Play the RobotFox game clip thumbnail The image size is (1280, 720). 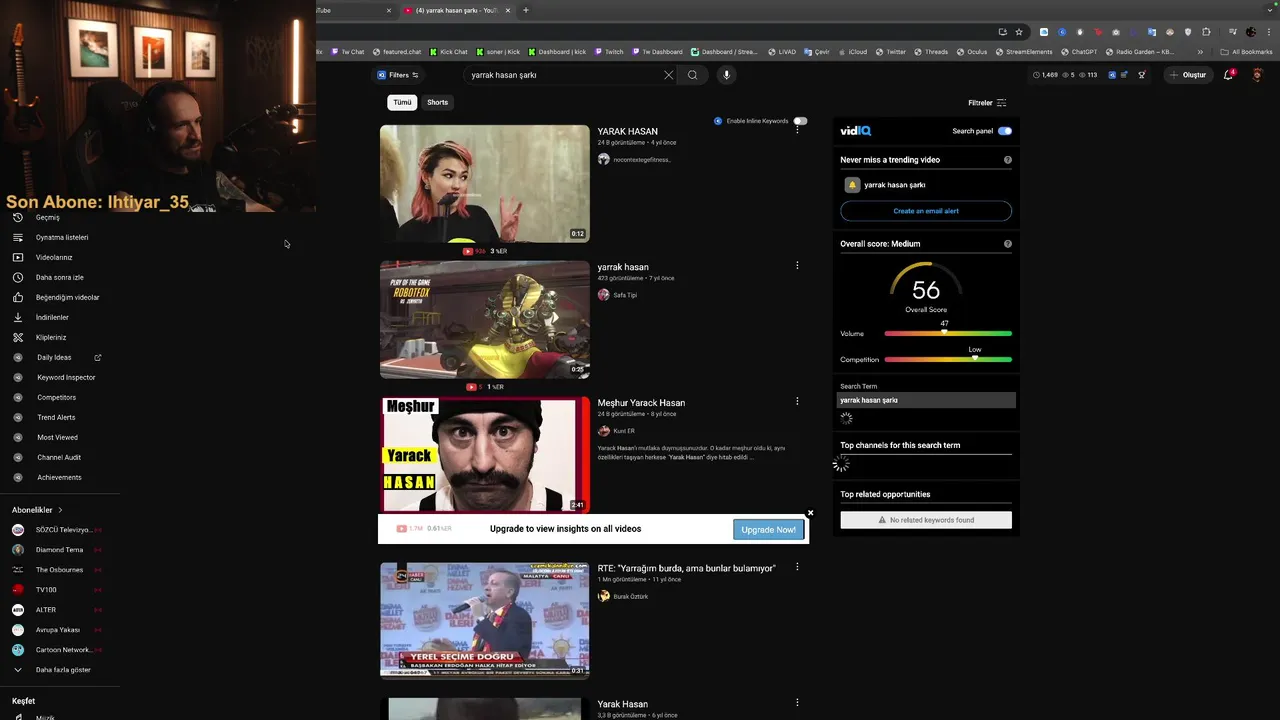coord(485,320)
